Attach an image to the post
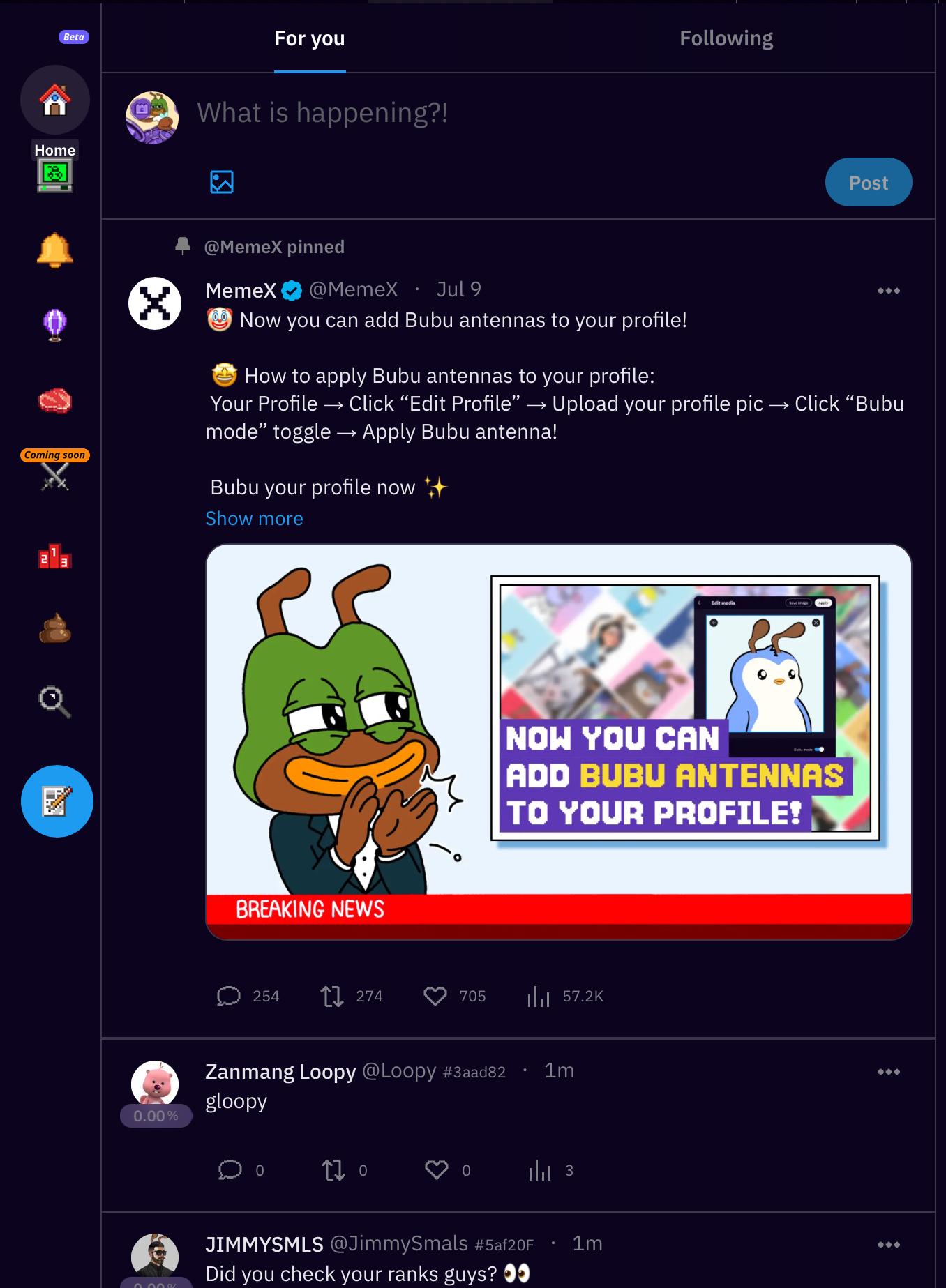946x1288 pixels. [x=222, y=182]
